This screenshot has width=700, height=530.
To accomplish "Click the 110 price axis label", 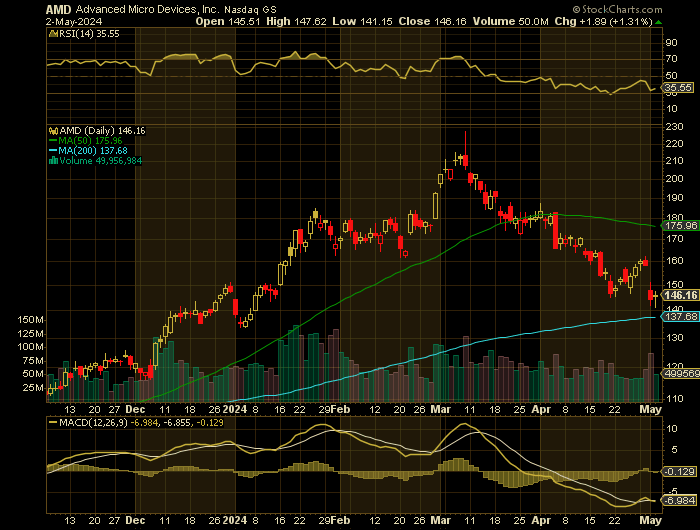I will pos(675,399).
